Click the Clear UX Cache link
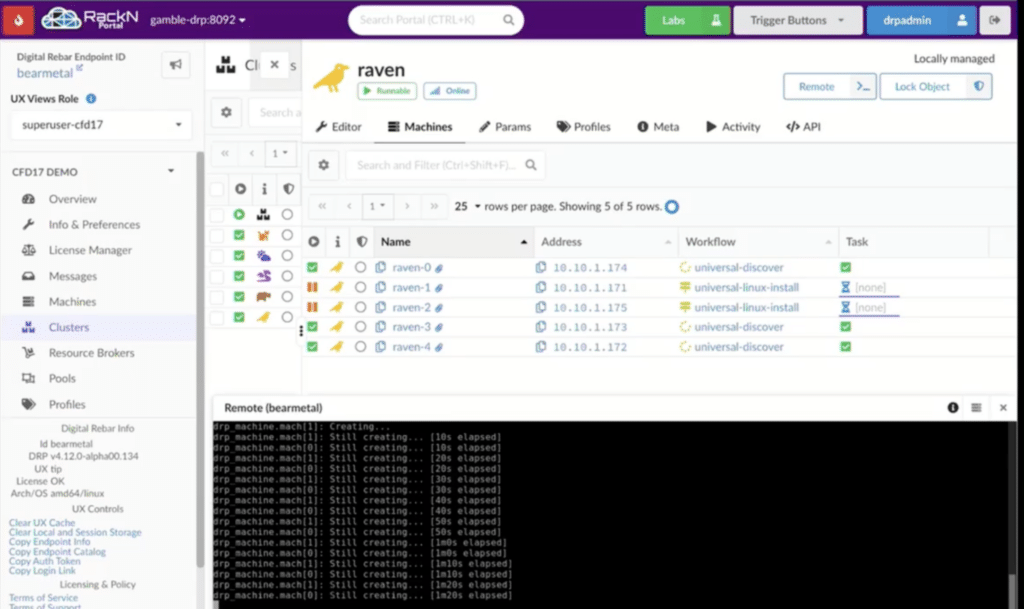This screenshot has height=609, width=1024. pos(42,523)
